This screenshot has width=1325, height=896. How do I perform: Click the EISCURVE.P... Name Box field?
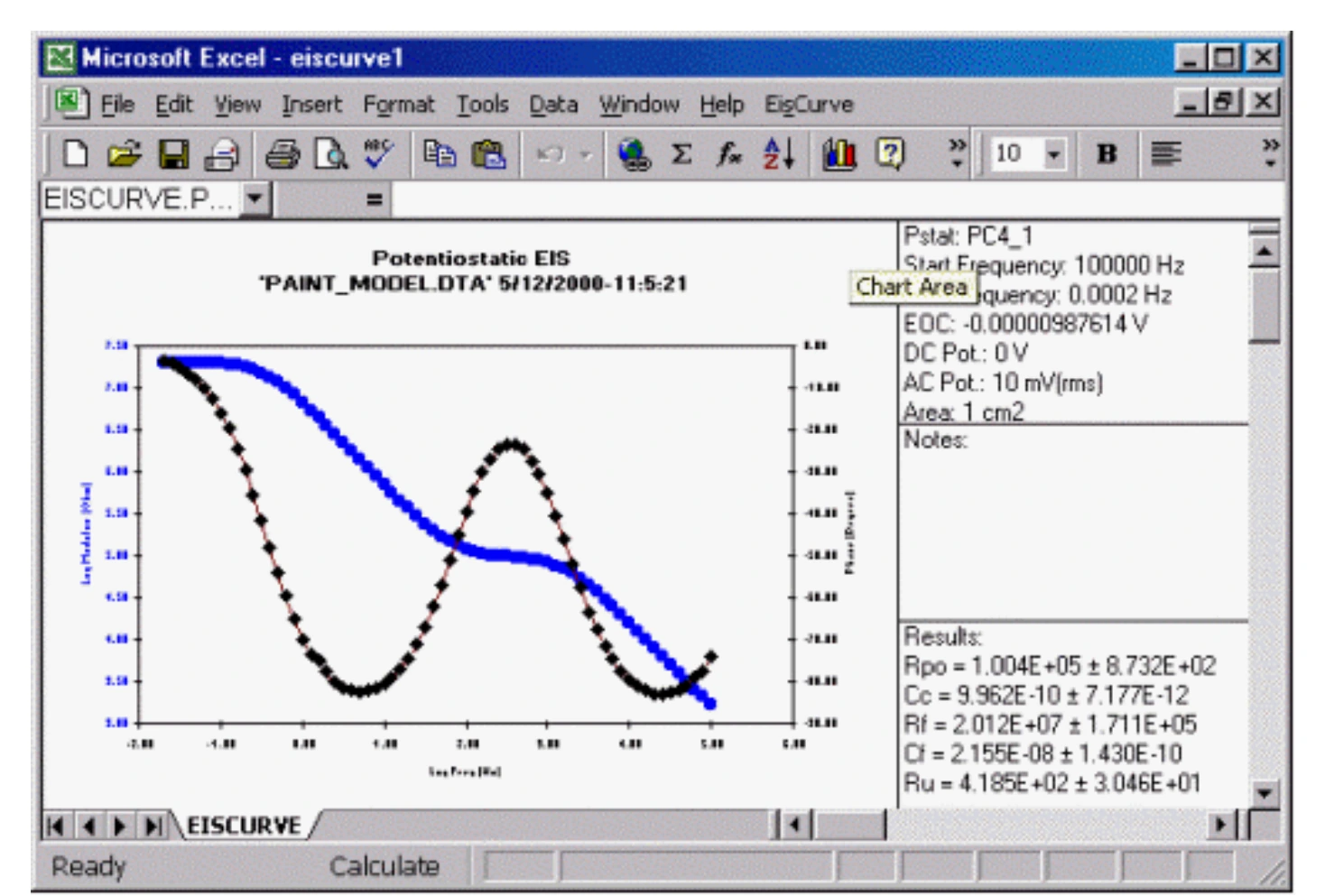[x=142, y=199]
